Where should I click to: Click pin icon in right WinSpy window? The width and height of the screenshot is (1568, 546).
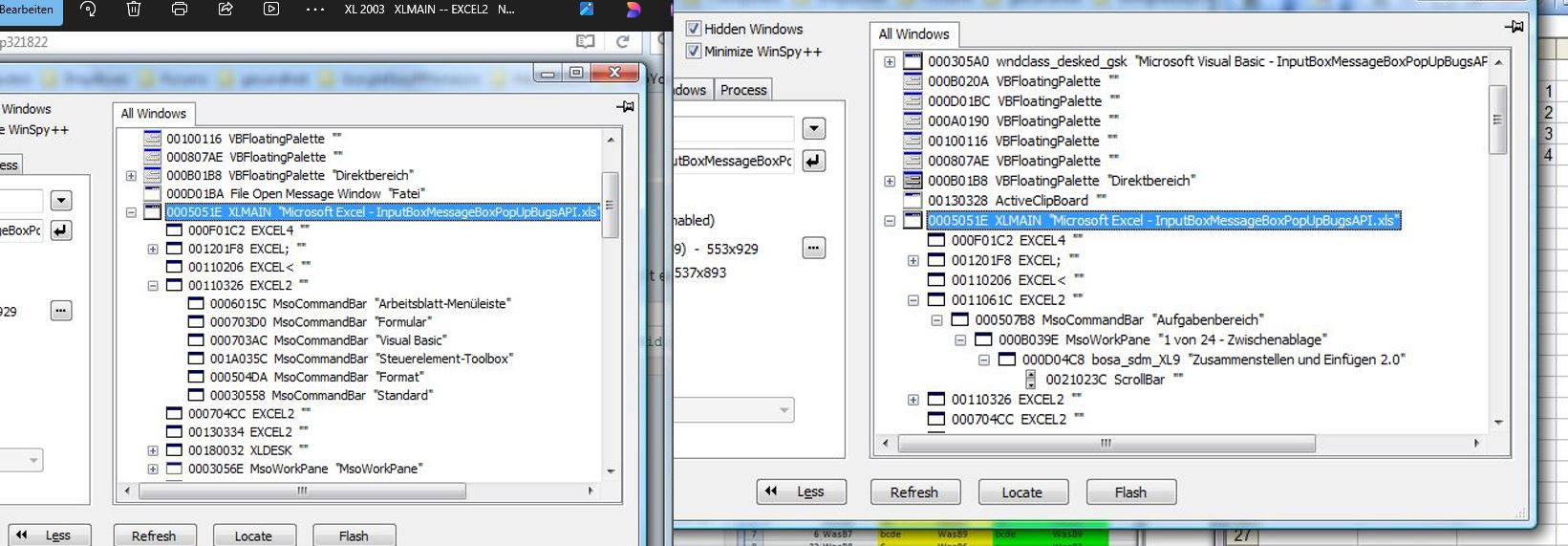click(x=1514, y=27)
